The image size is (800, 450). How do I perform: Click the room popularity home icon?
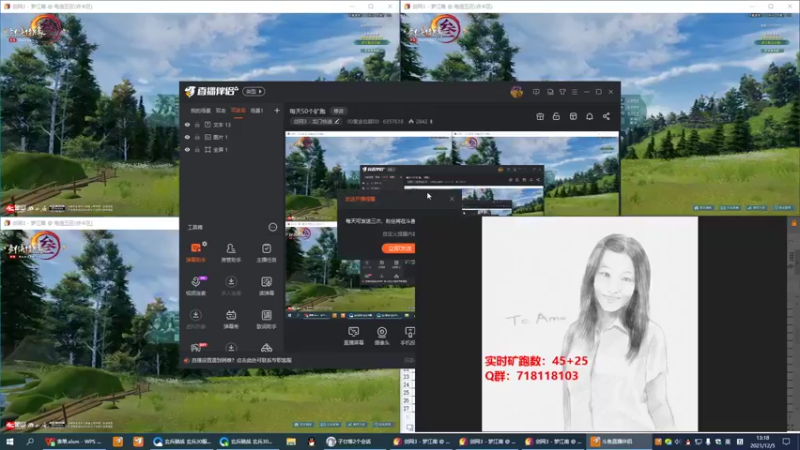(x=411, y=121)
